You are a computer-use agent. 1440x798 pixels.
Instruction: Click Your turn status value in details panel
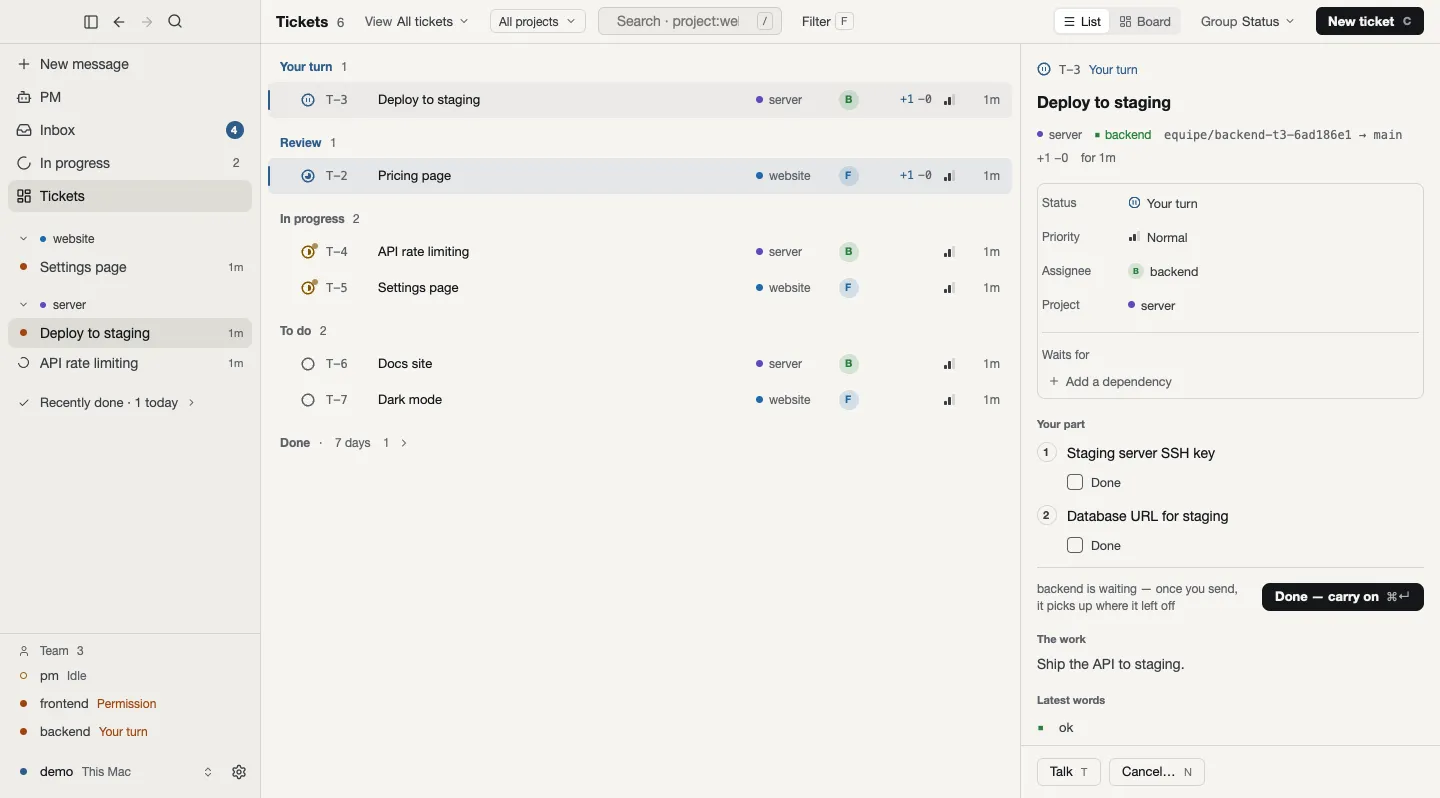pyautogui.click(x=1164, y=203)
